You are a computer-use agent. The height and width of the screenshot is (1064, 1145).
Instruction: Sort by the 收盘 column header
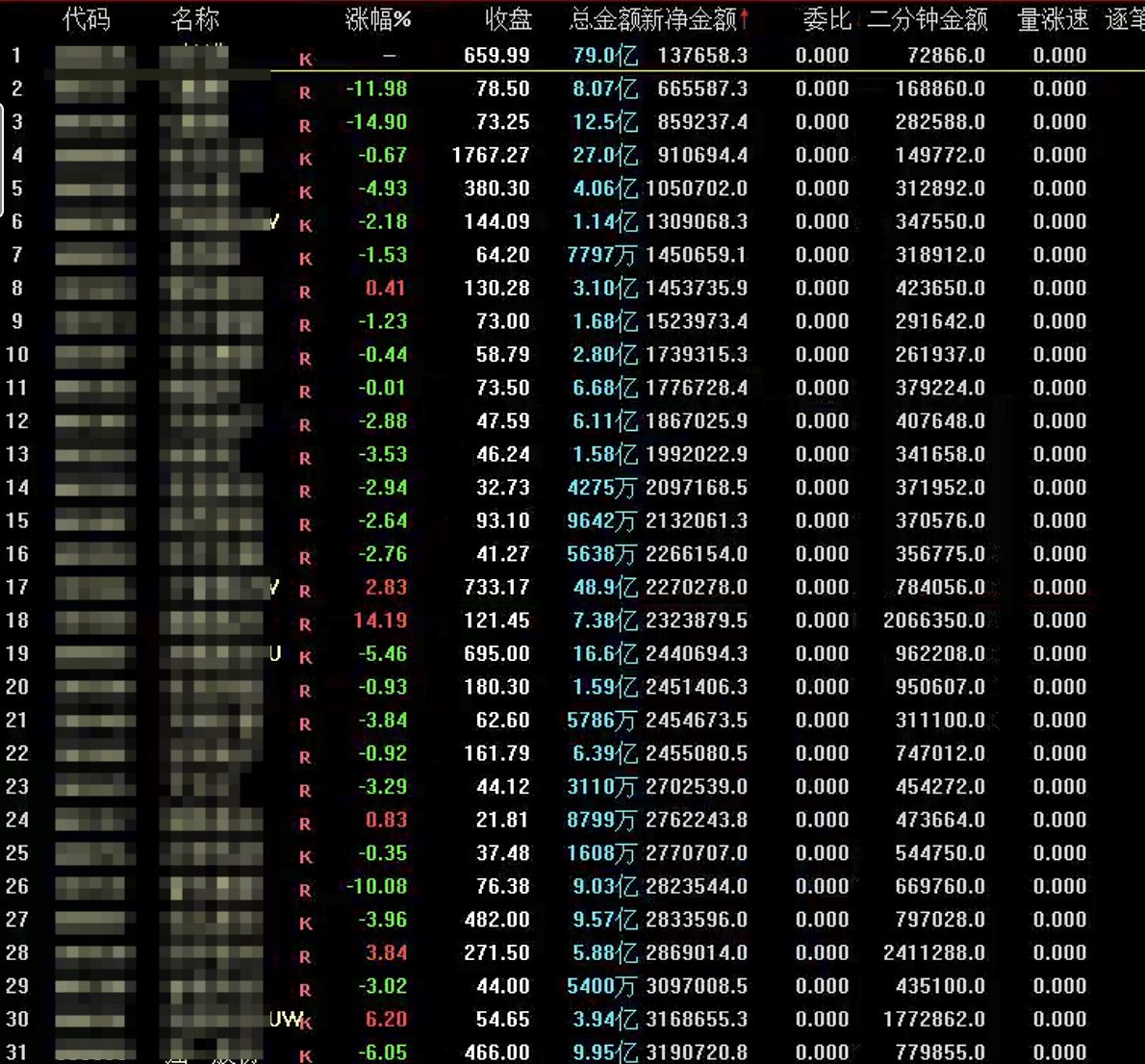coord(508,19)
